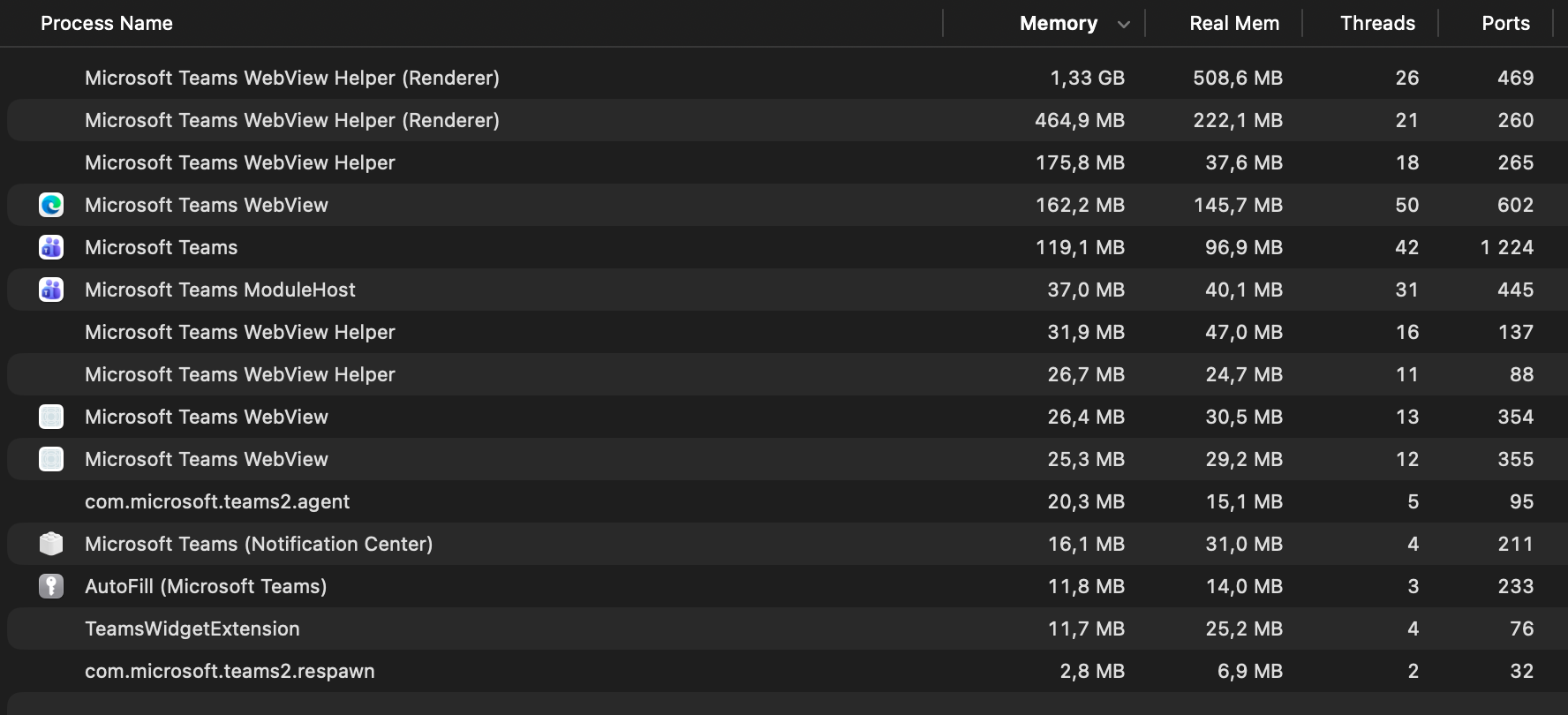The height and width of the screenshot is (715, 1568).
Task: Select the com.microsoft.teams2.agent process
Action: [784, 501]
